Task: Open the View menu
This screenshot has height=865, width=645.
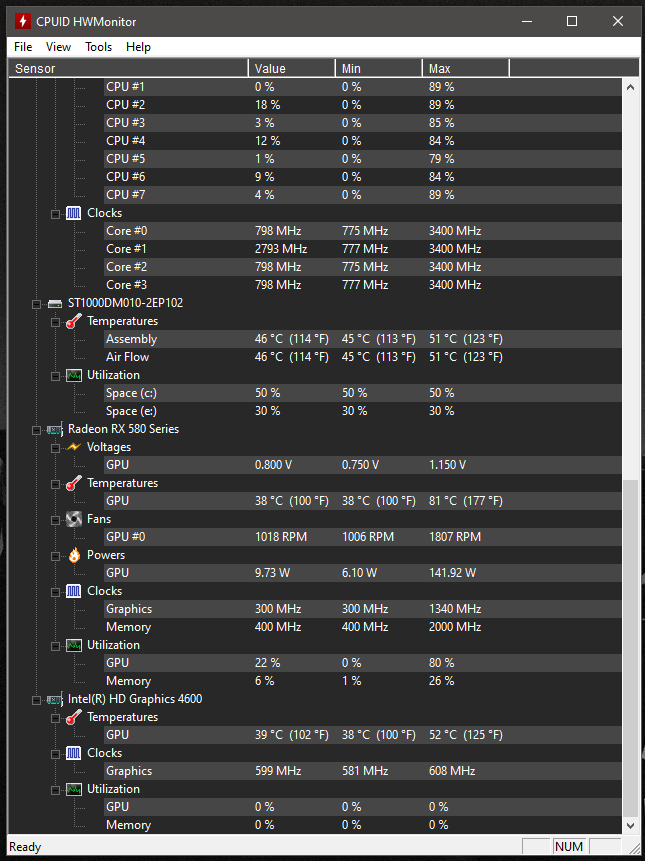Action: (x=58, y=47)
